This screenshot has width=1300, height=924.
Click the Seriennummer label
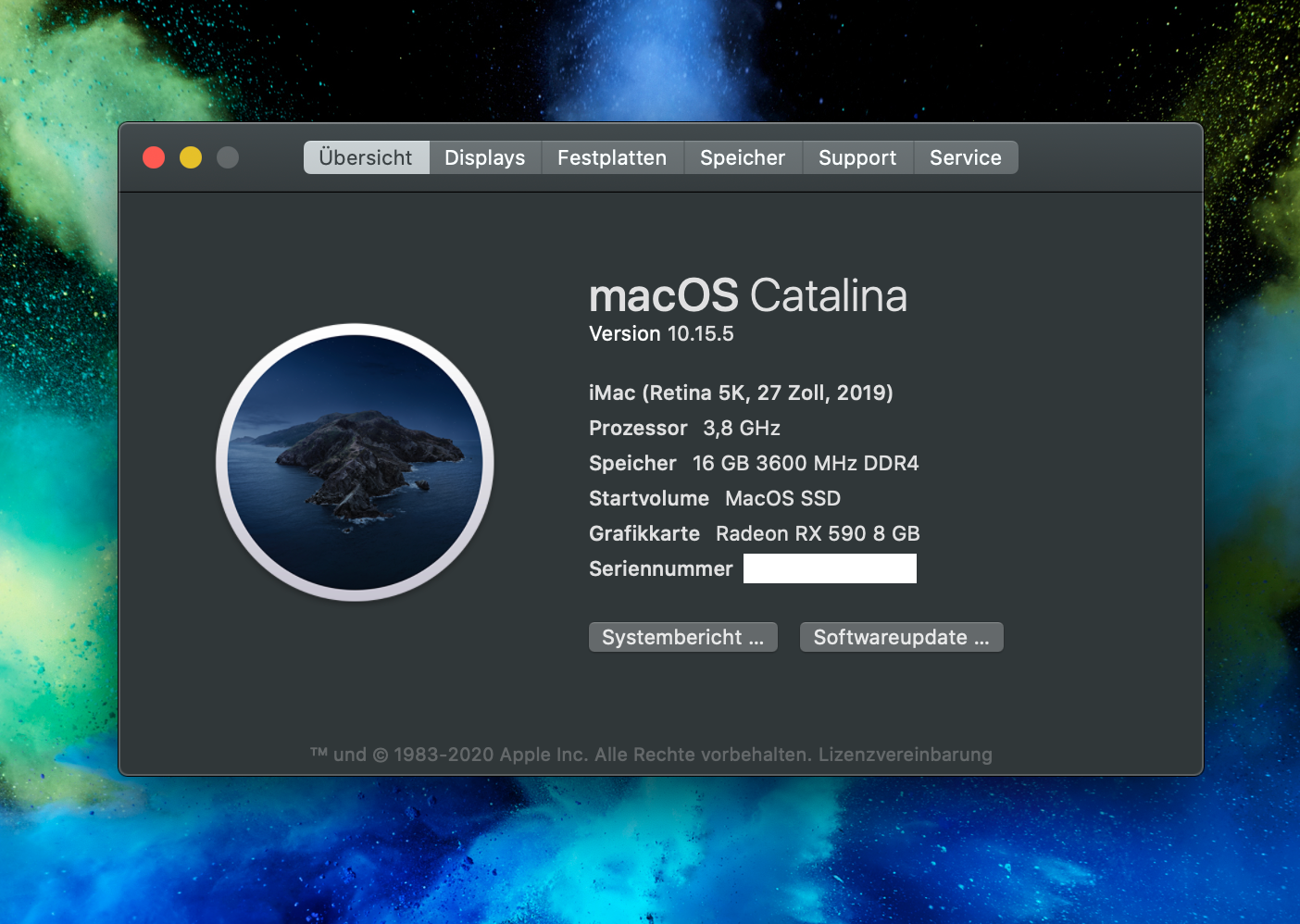[x=661, y=568]
